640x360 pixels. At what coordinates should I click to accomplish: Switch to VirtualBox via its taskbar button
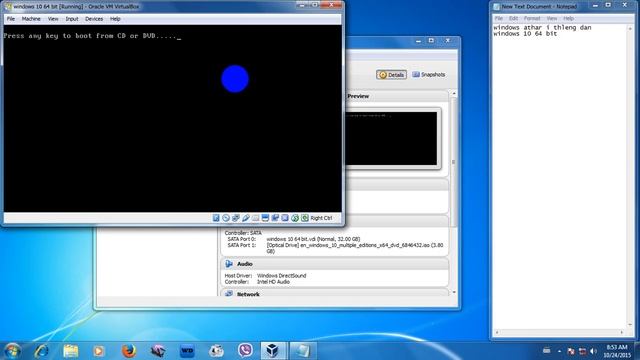point(273,351)
